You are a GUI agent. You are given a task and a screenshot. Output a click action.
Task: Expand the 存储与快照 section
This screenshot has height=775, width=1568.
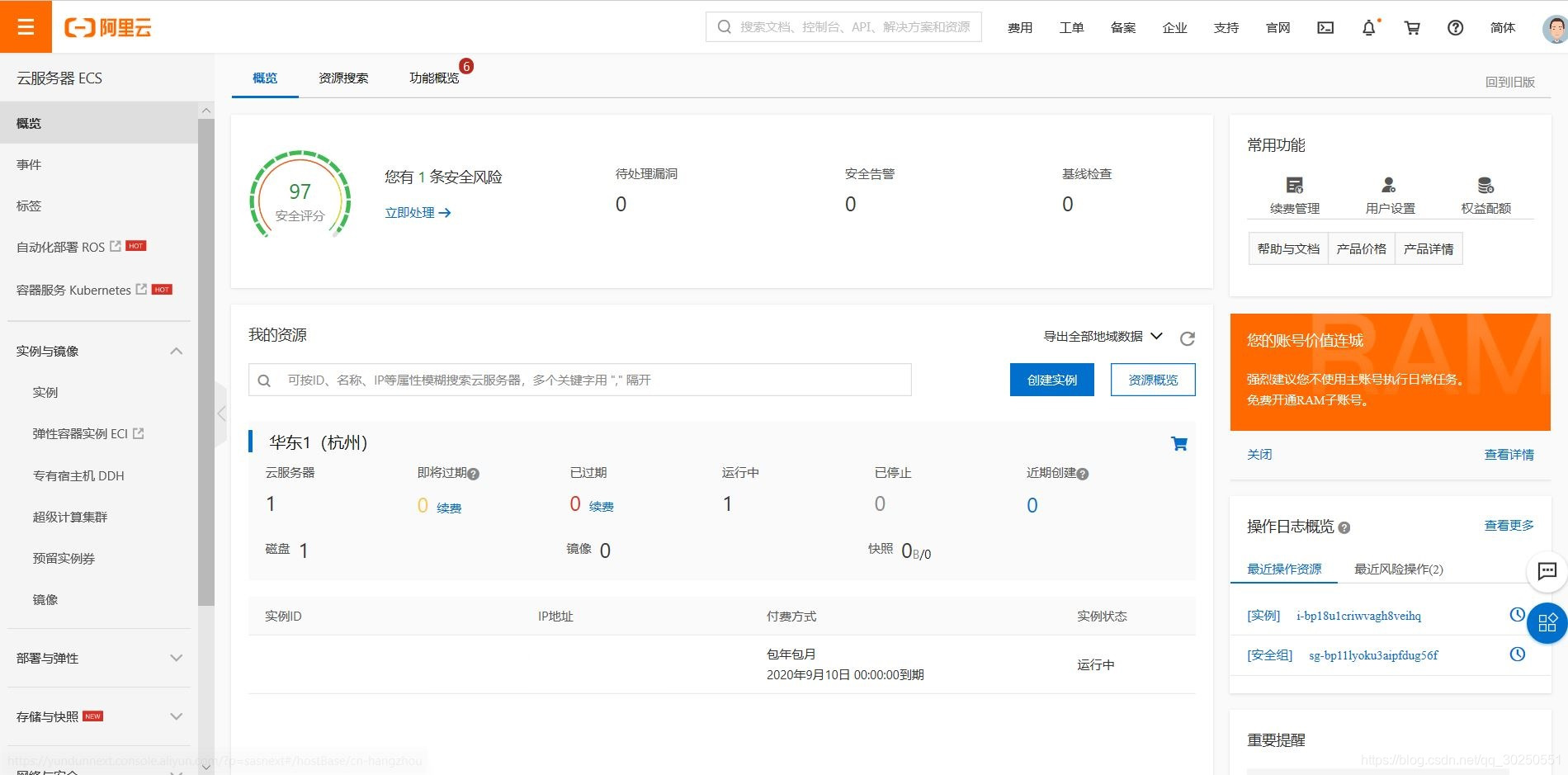click(x=176, y=716)
